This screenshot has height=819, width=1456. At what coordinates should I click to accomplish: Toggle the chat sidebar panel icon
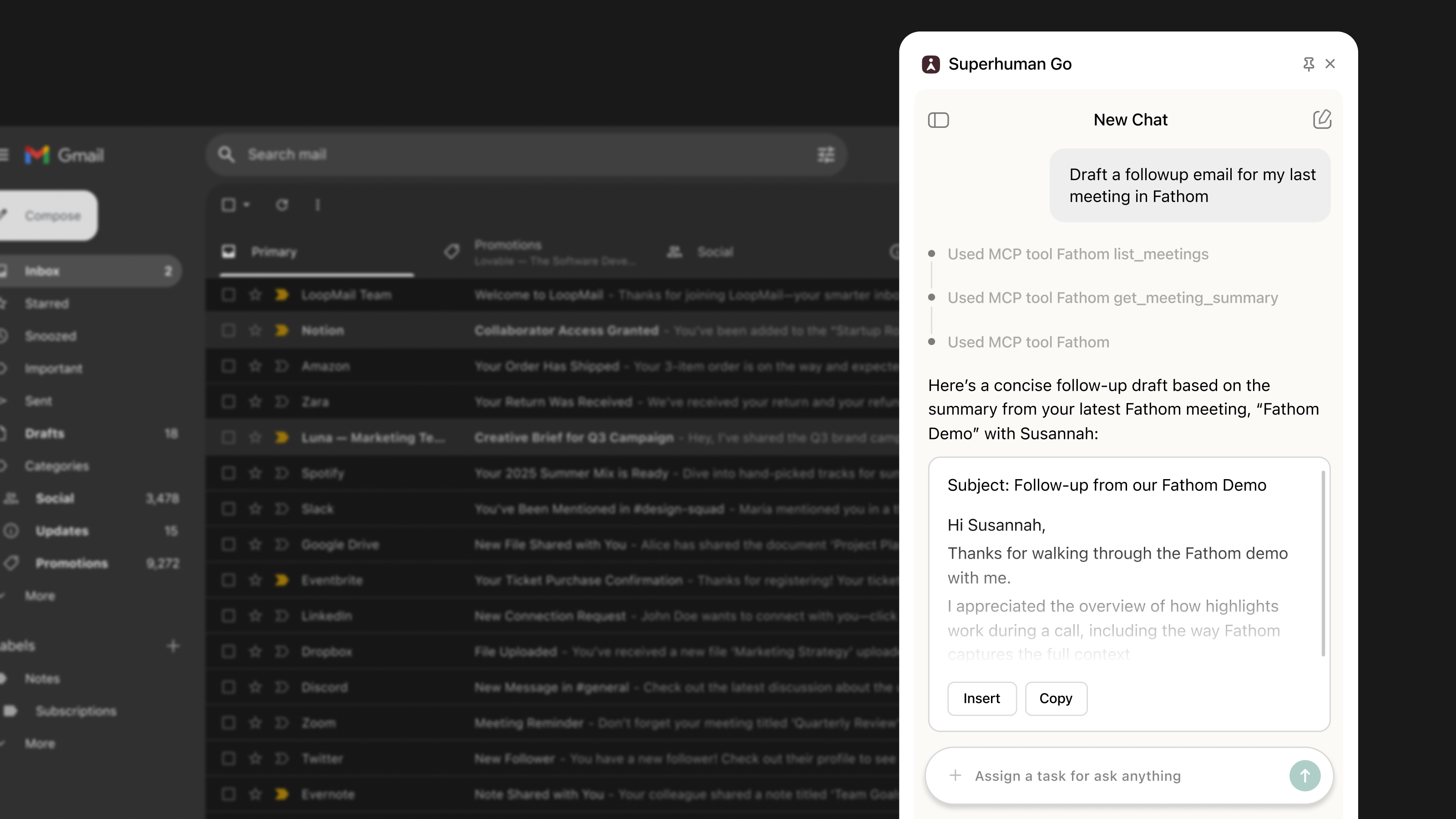(938, 120)
